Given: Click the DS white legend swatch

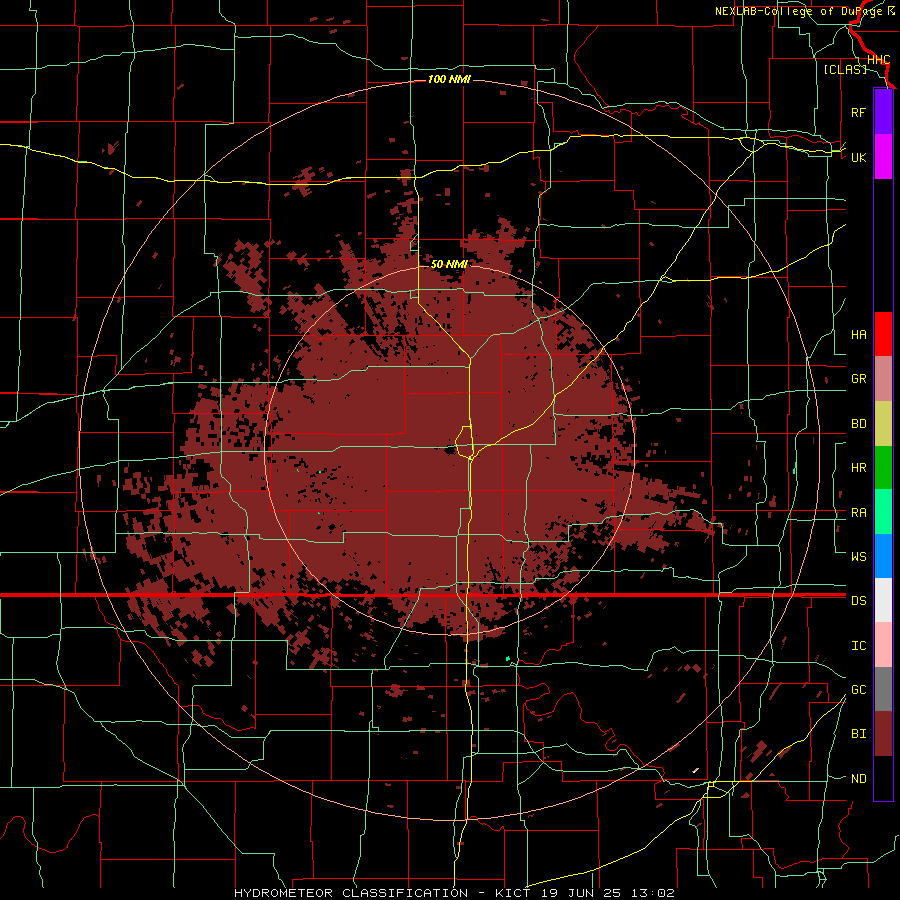Looking at the screenshot, I should coord(883,600).
